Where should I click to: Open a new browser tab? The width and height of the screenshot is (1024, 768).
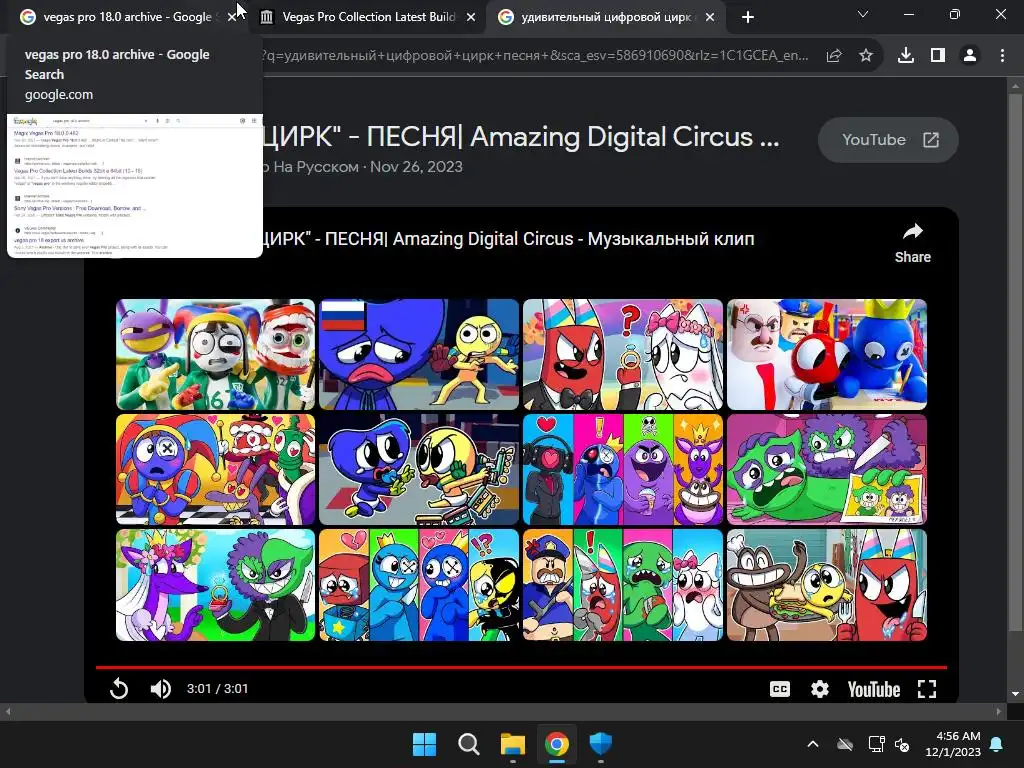[x=748, y=18]
